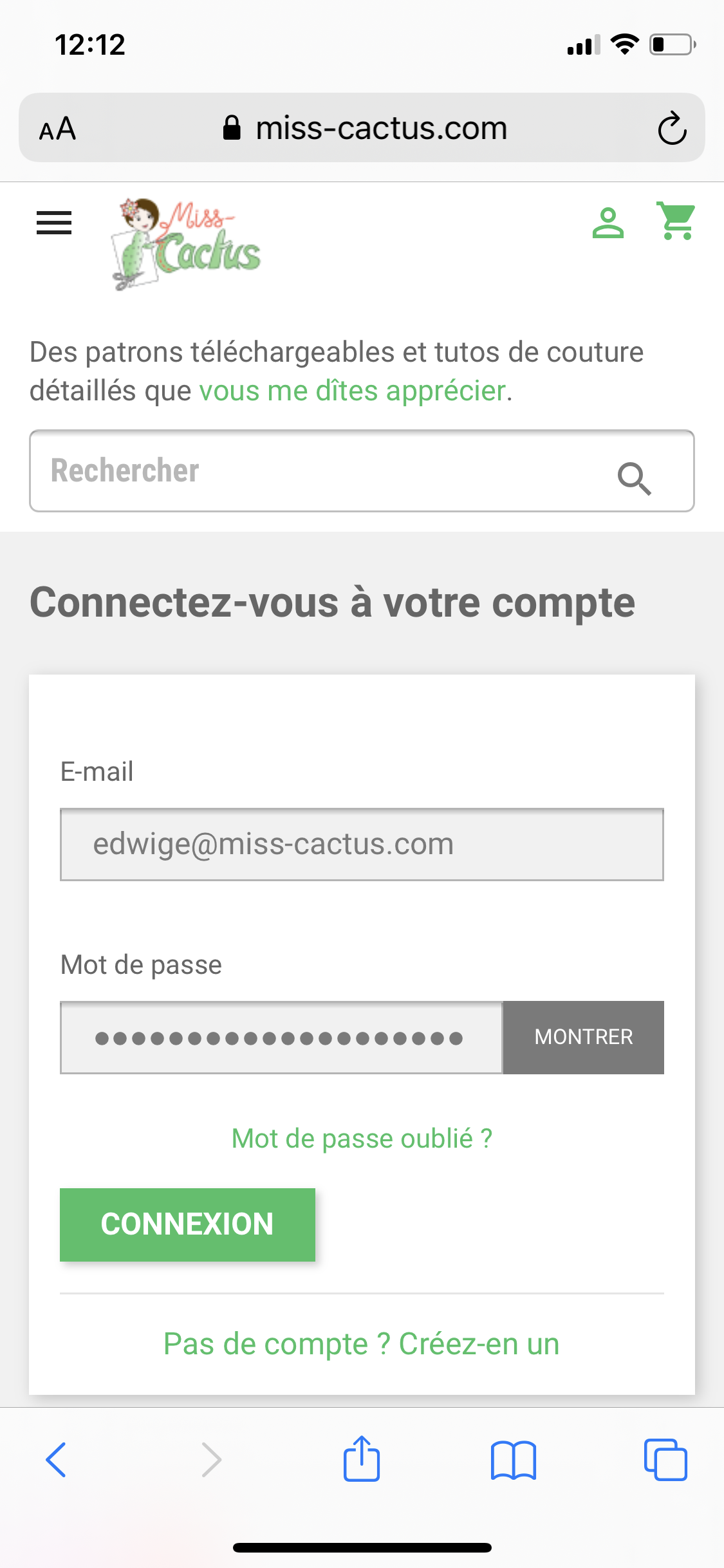The height and width of the screenshot is (1568, 724).
Task: Open the user account icon
Action: coord(608,223)
